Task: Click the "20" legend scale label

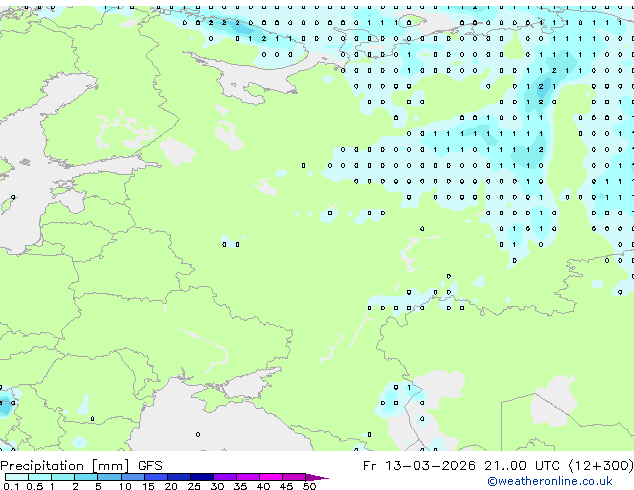Action: pyautogui.click(x=171, y=486)
